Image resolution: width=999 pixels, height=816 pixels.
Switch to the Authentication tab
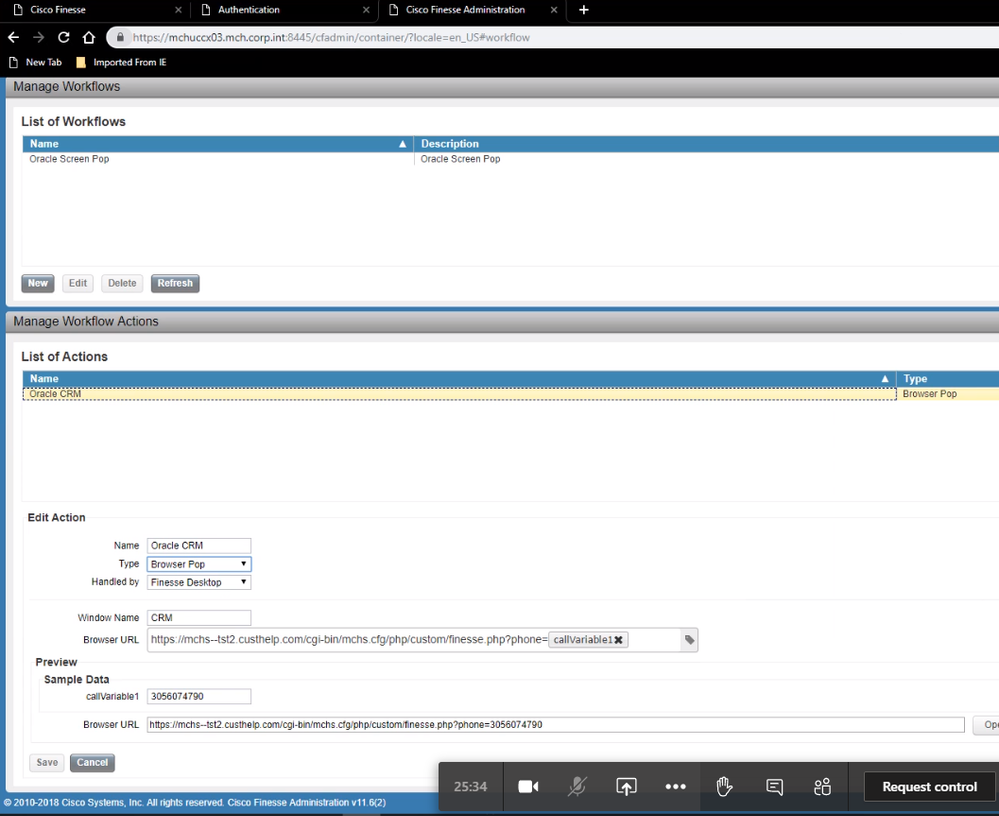[x=284, y=10]
